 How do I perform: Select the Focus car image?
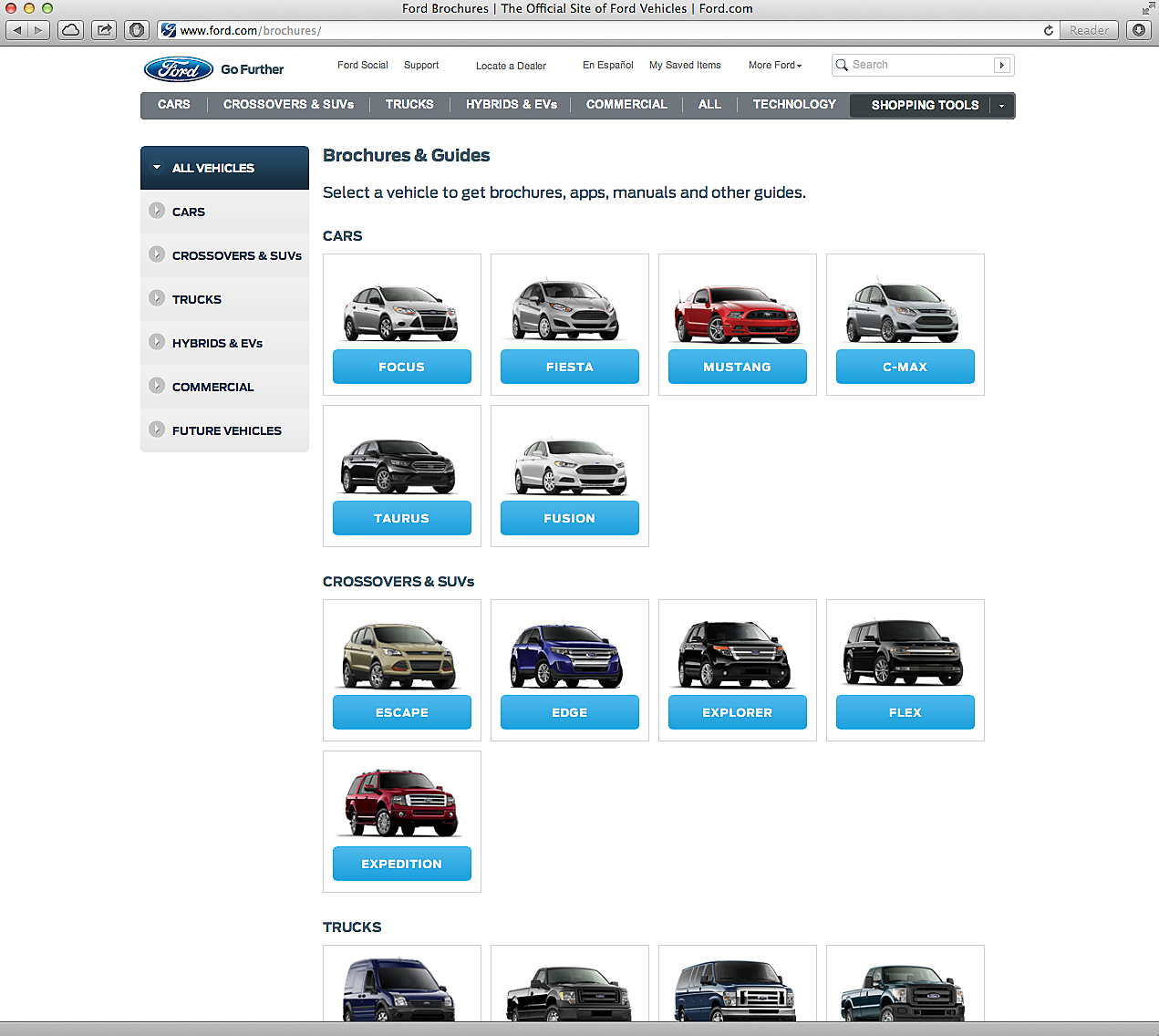400,313
